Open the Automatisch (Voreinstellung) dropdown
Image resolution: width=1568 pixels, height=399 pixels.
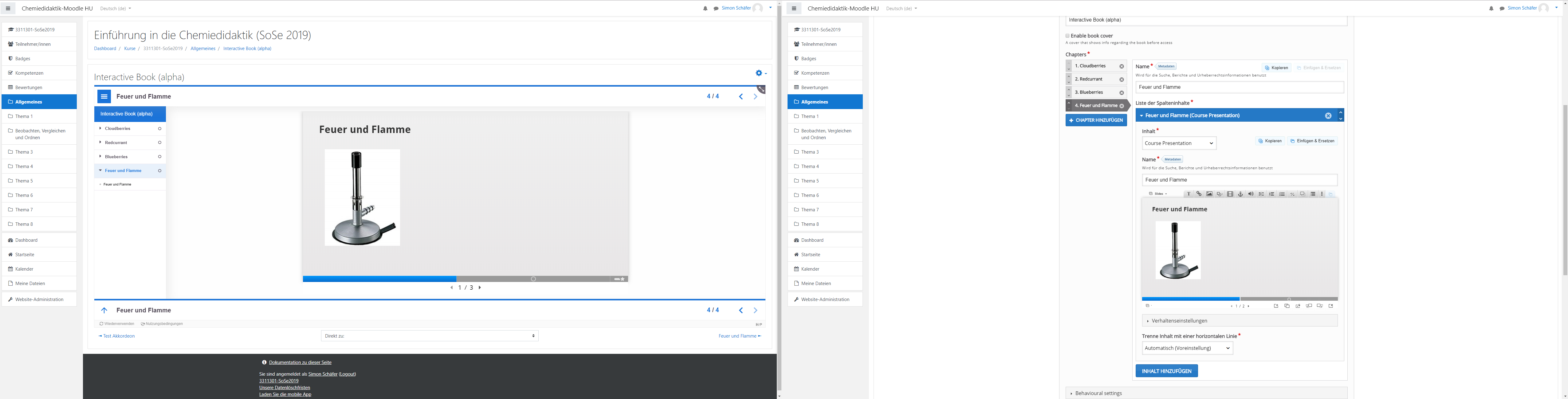(1187, 349)
